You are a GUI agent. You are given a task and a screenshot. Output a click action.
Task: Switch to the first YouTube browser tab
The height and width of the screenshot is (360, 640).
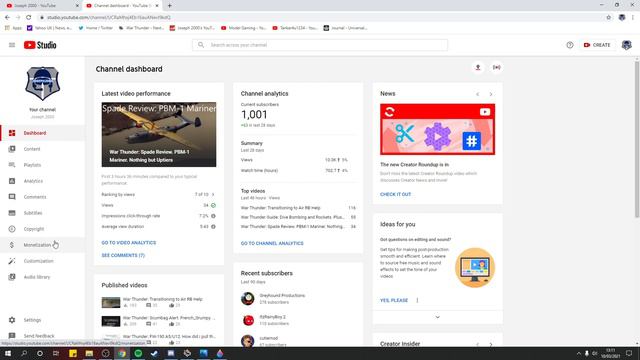tap(41, 6)
